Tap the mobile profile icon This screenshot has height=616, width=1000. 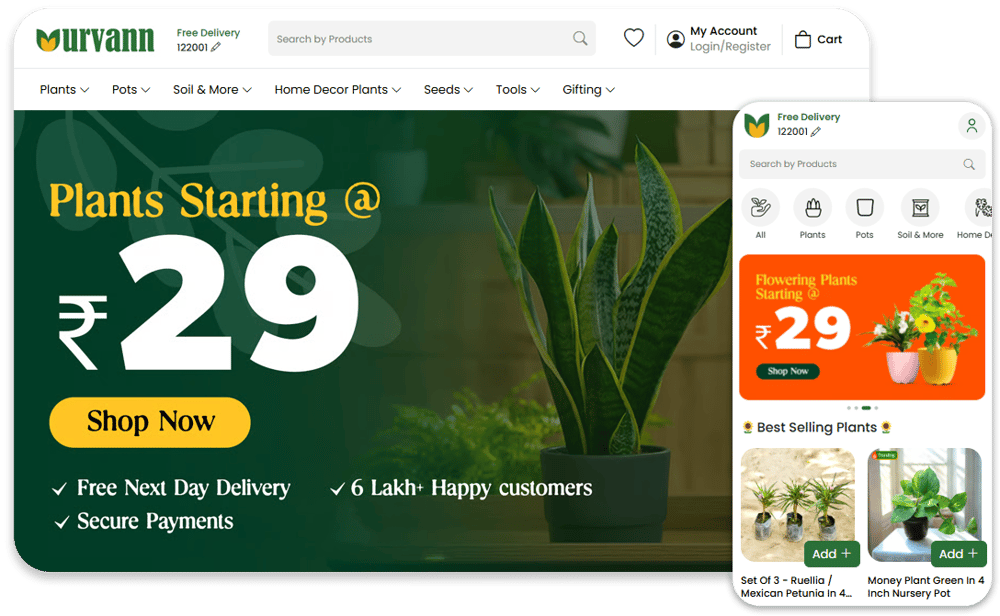pyautogui.click(x=971, y=125)
